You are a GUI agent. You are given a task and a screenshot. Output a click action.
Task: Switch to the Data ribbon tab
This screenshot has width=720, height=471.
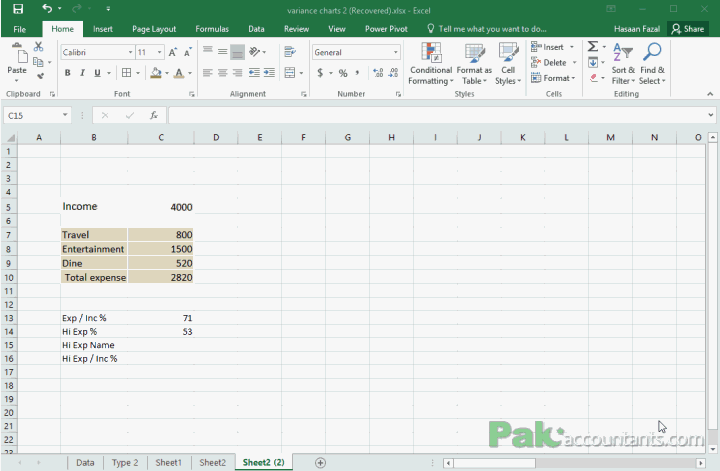[256, 29]
